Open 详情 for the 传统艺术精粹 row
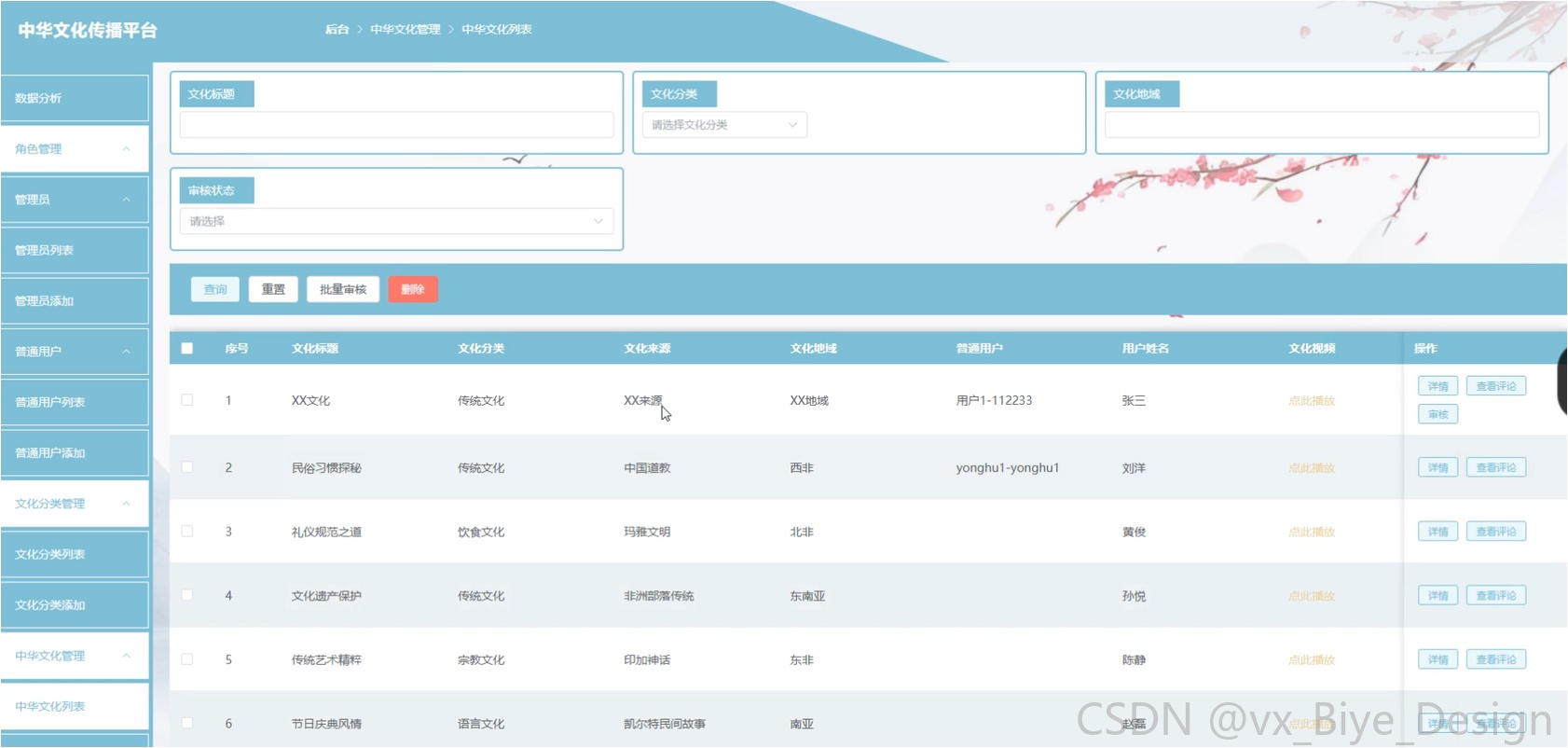Image resolution: width=1568 pixels, height=748 pixels. (1438, 659)
